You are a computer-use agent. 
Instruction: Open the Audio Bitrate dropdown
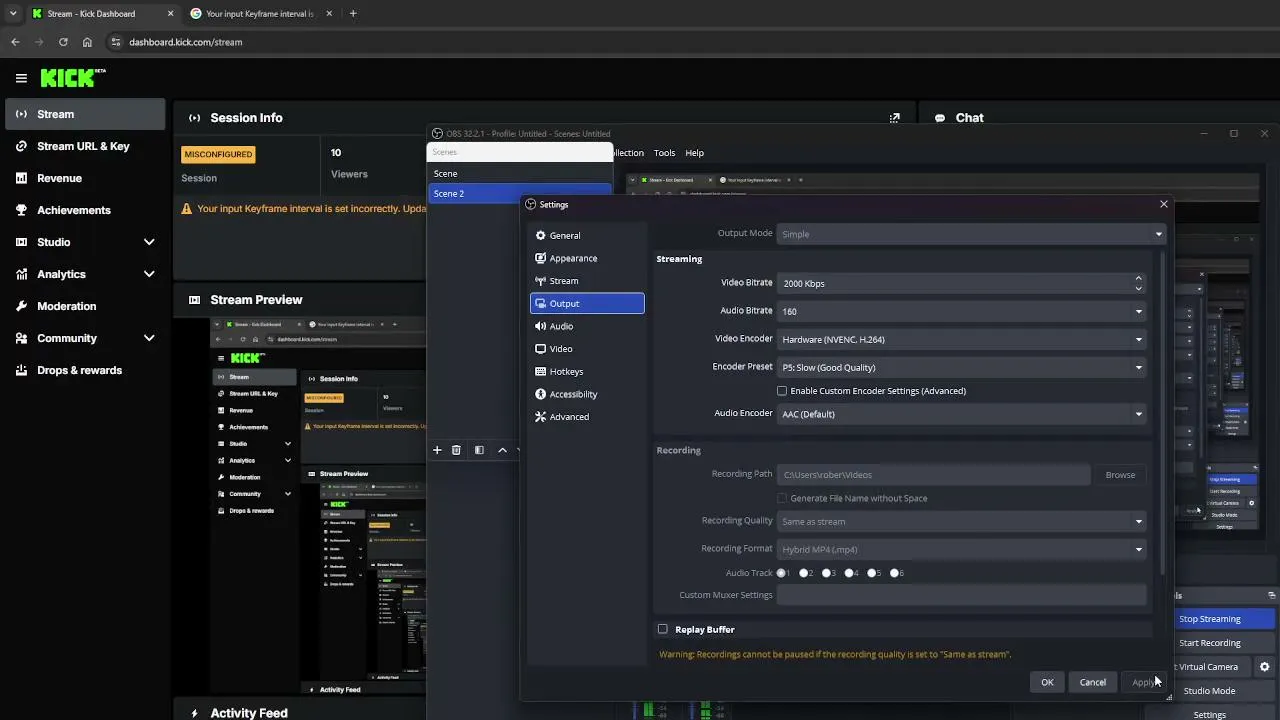(x=961, y=311)
